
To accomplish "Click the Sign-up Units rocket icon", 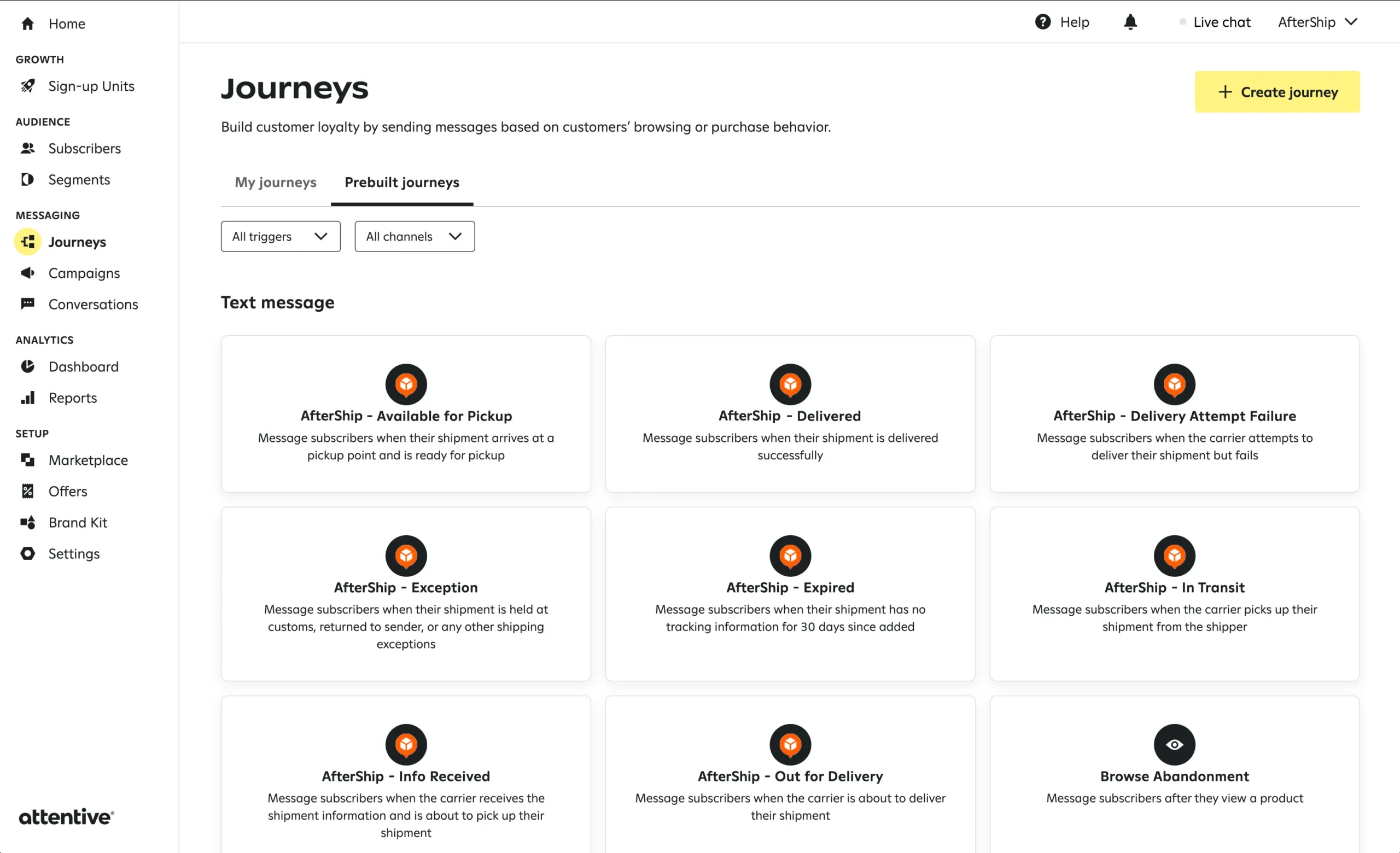I will click(27, 86).
